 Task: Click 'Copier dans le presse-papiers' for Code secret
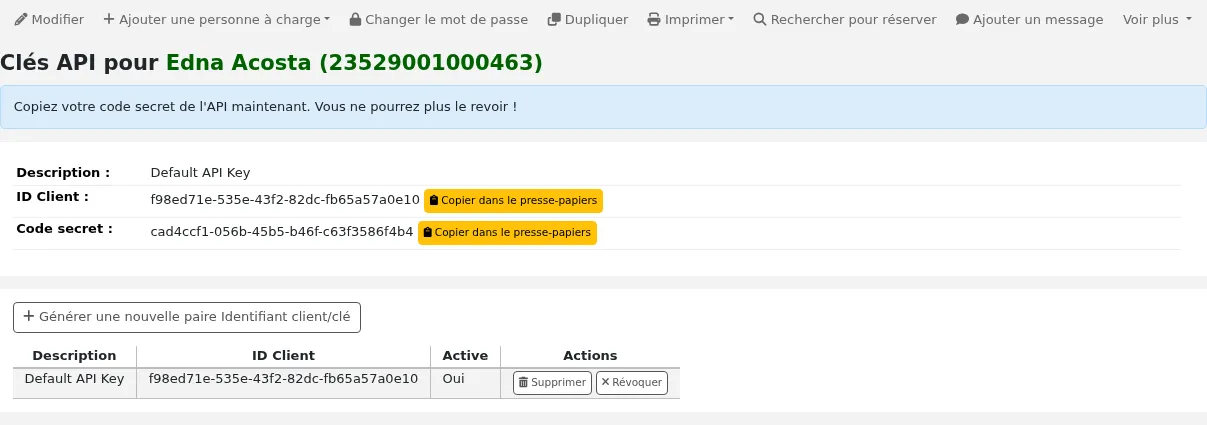point(507,232)
